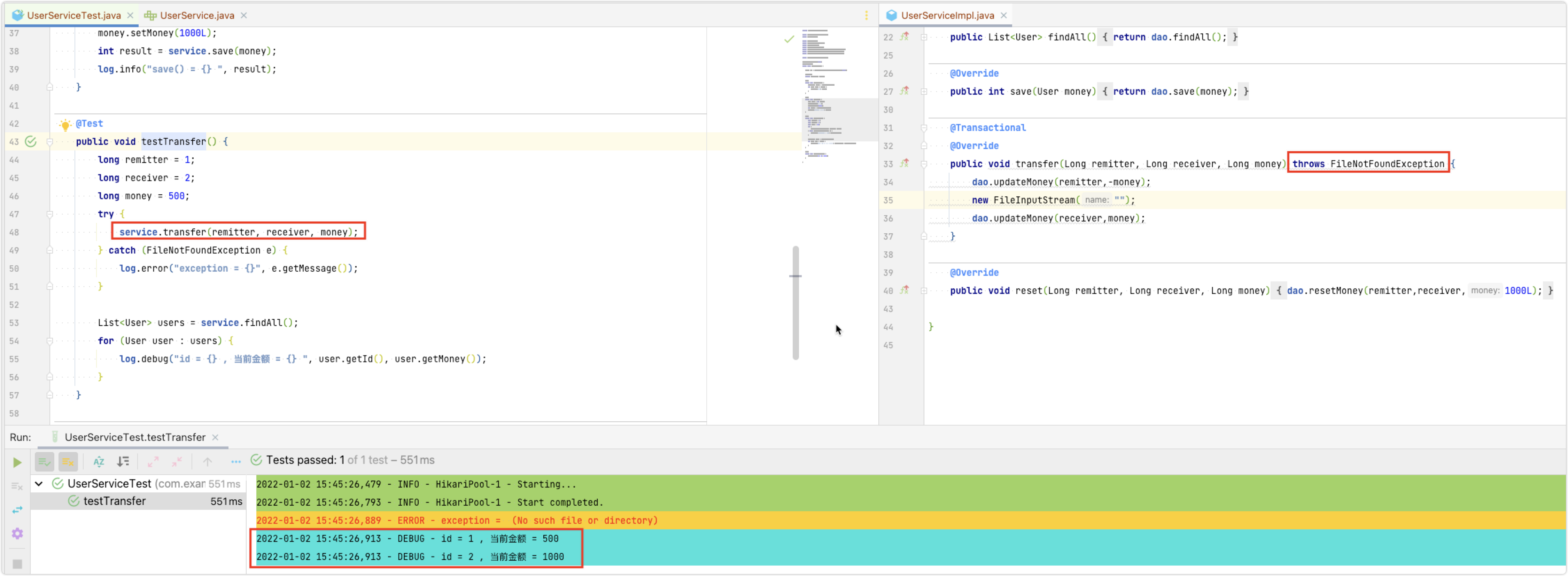Toggle sort tests by duration
This screenshot has height=576, width=1568.
[123, 462]
